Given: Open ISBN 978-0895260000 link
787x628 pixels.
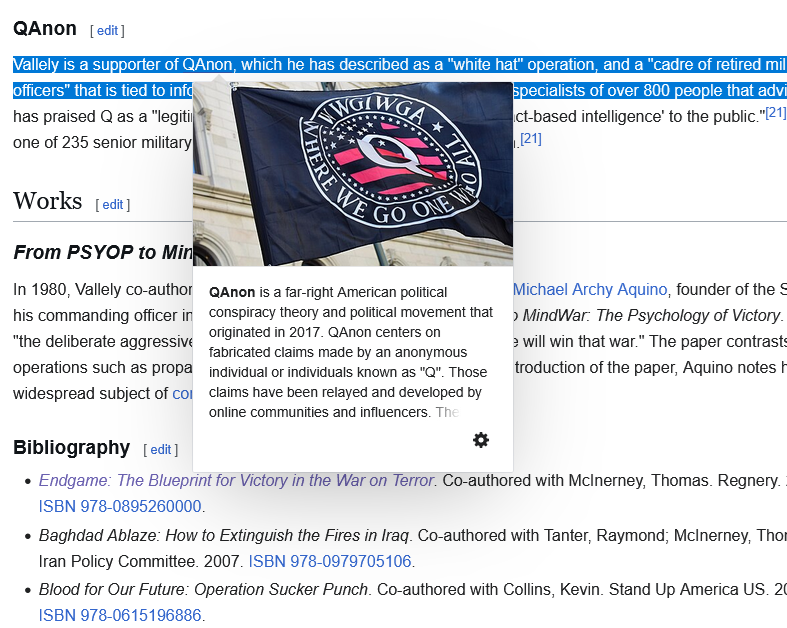Looking at the screenshot, I should [x=120, y=506].
